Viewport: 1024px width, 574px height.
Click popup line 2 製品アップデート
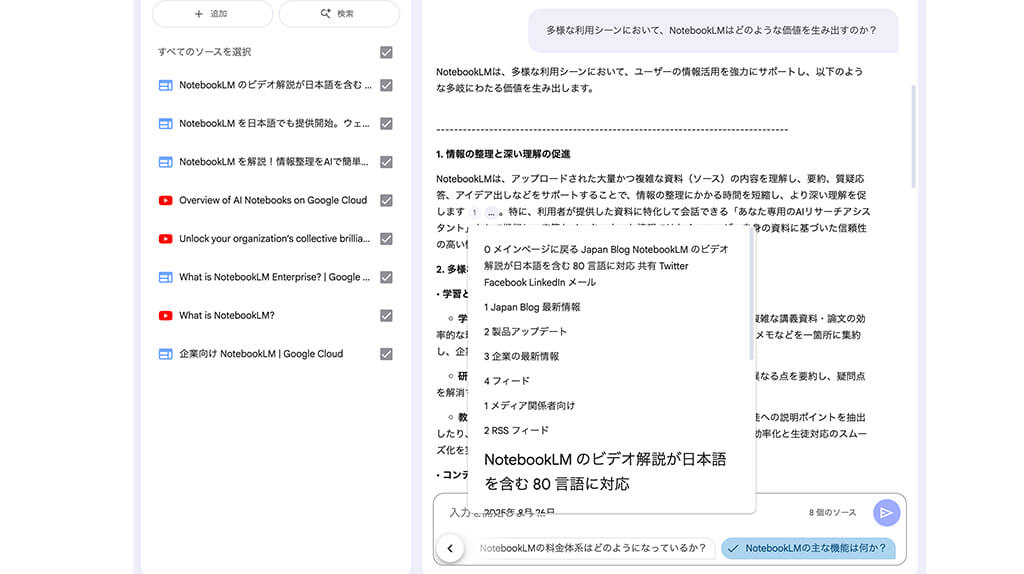click(525, 332)
